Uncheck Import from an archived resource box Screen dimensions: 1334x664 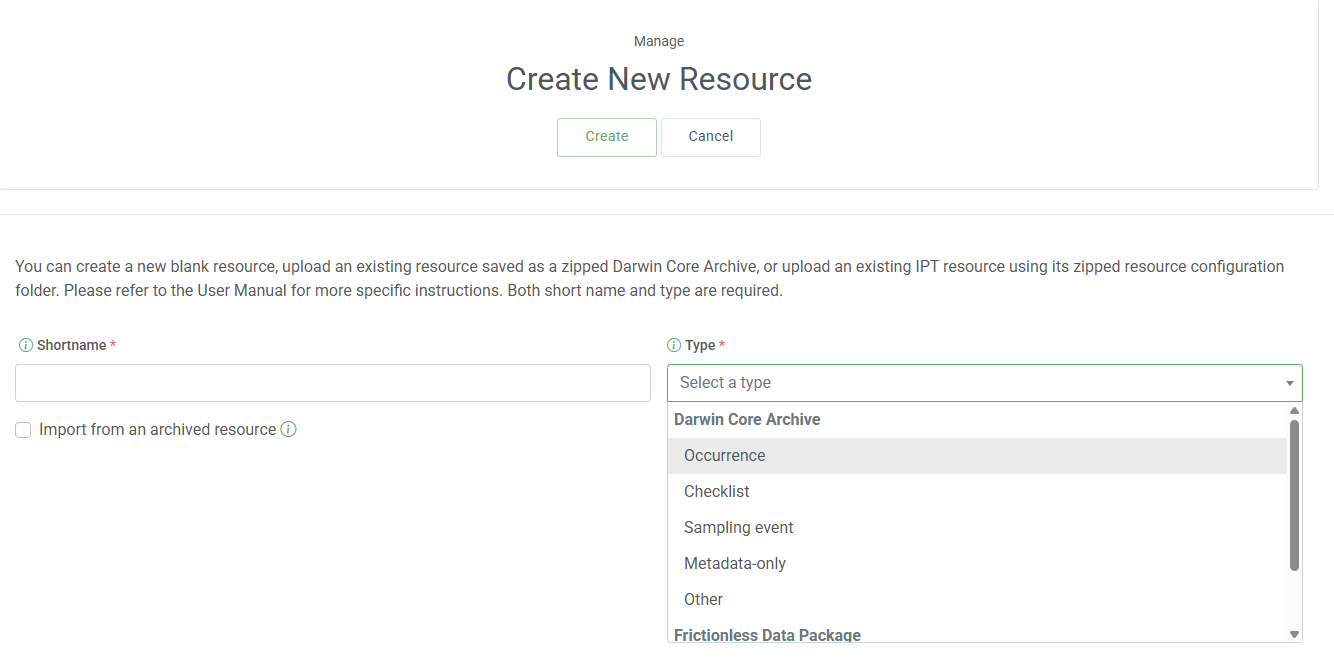23,429
